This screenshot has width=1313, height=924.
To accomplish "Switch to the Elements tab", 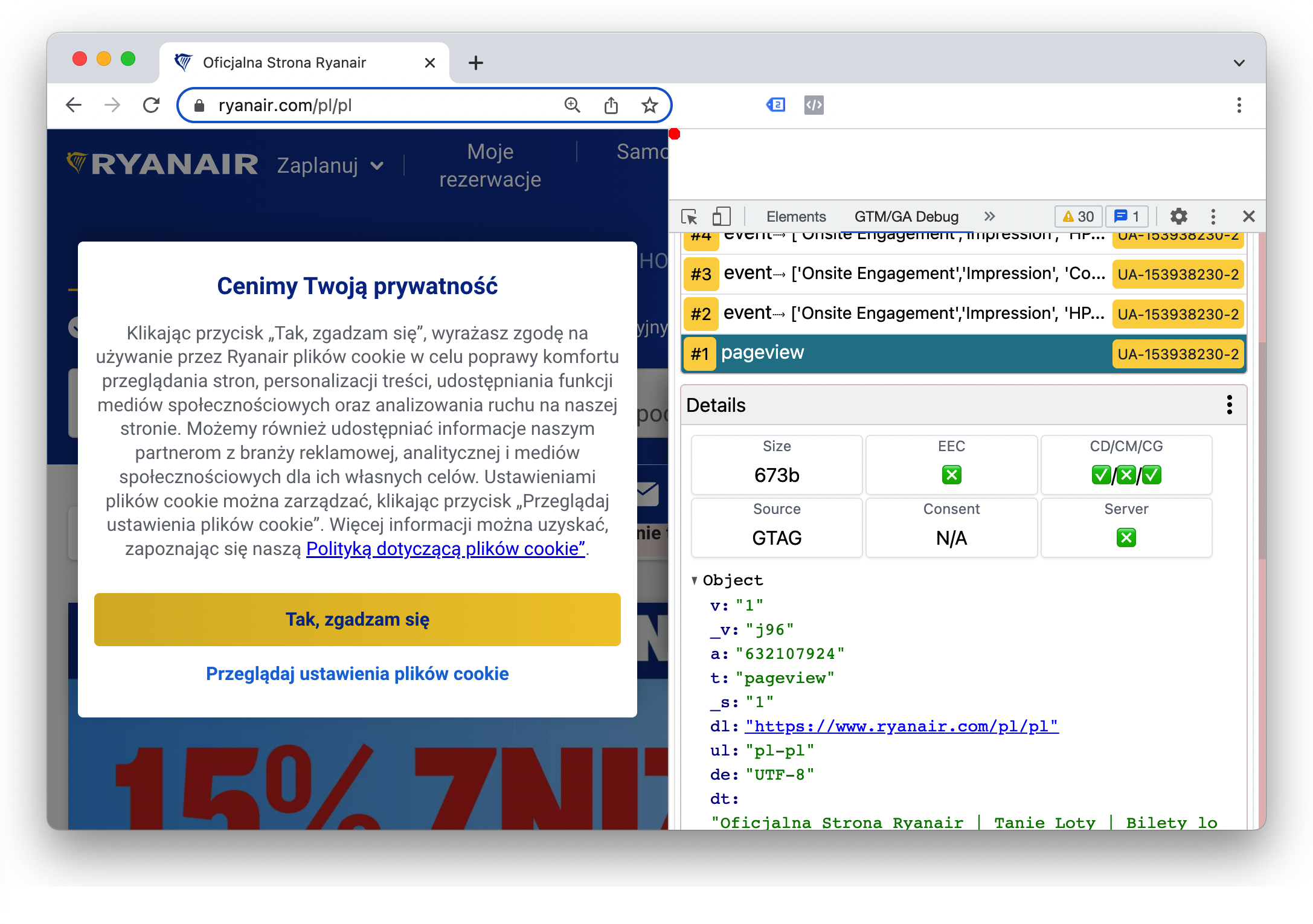I will 796,216.
